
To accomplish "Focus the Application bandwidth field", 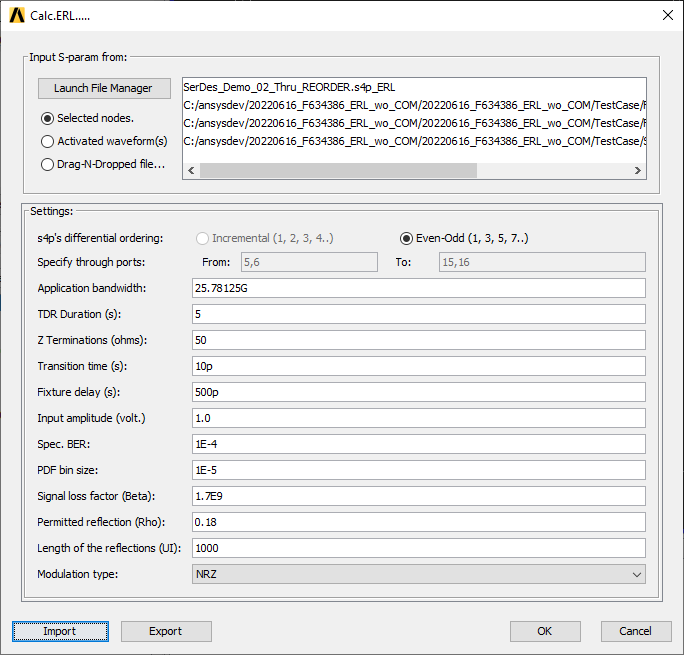I will (419, 288).
